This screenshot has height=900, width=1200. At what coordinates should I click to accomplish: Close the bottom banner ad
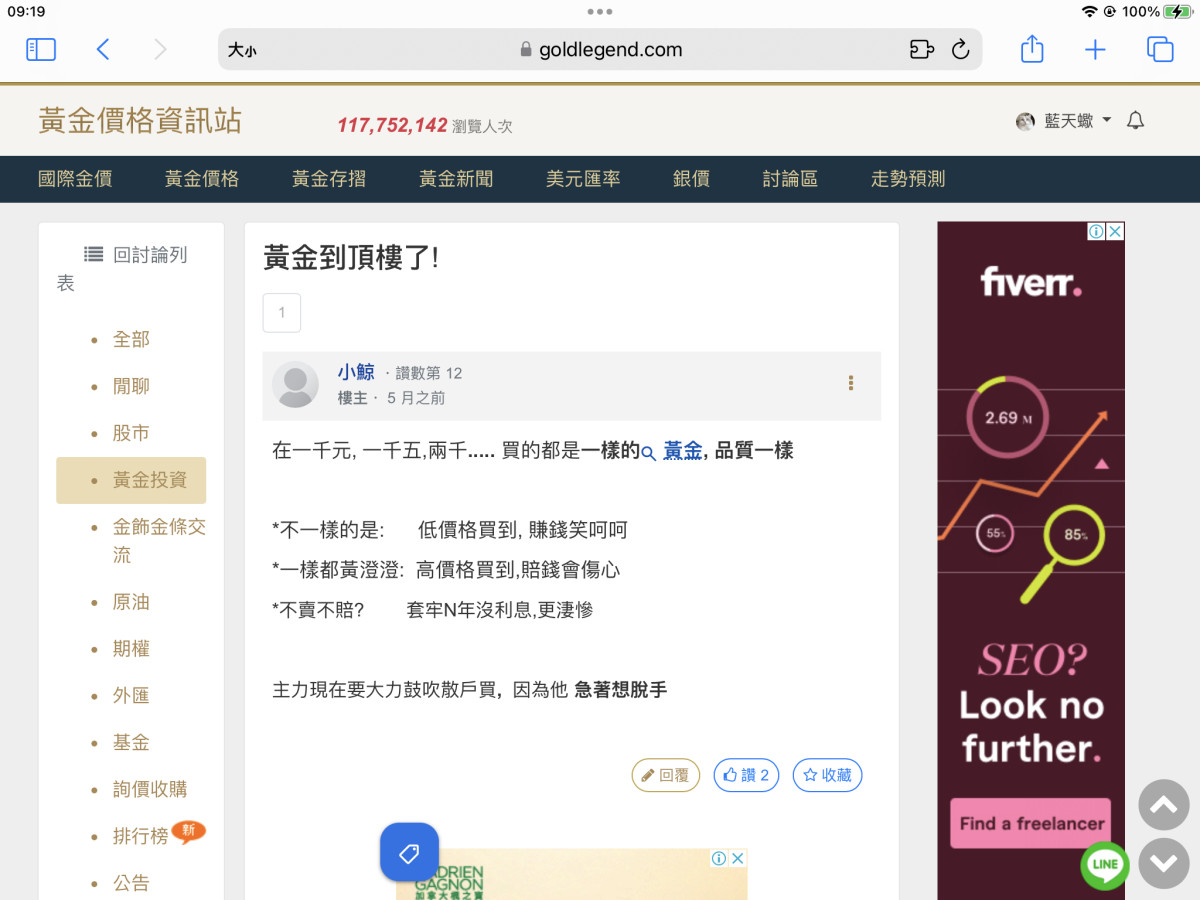(x=738, y=858)
